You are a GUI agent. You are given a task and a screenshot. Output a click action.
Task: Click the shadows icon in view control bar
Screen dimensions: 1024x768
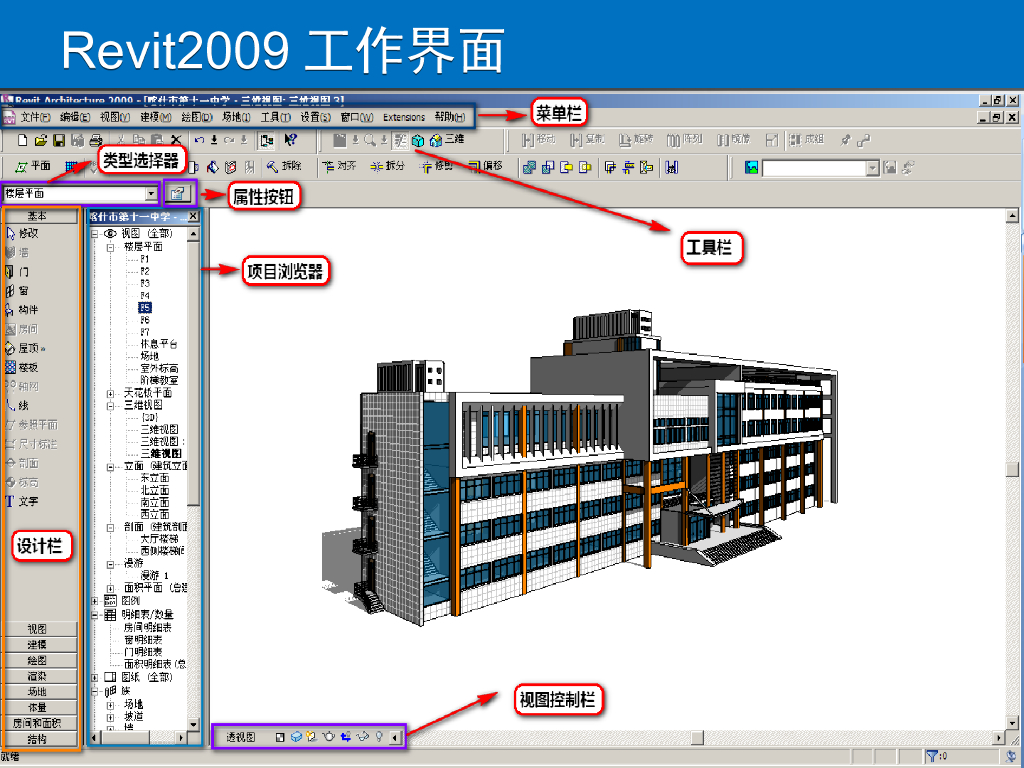pos(312,737)
